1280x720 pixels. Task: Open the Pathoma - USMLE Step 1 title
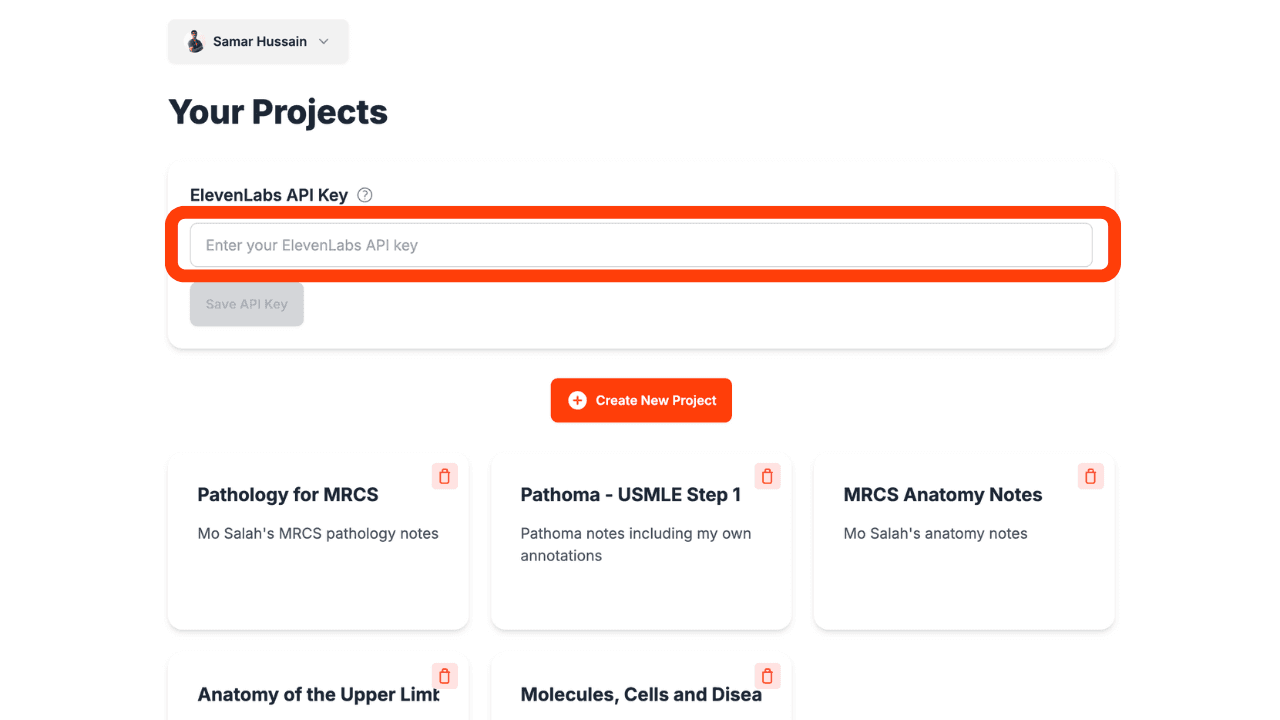[x=631, y=495]
